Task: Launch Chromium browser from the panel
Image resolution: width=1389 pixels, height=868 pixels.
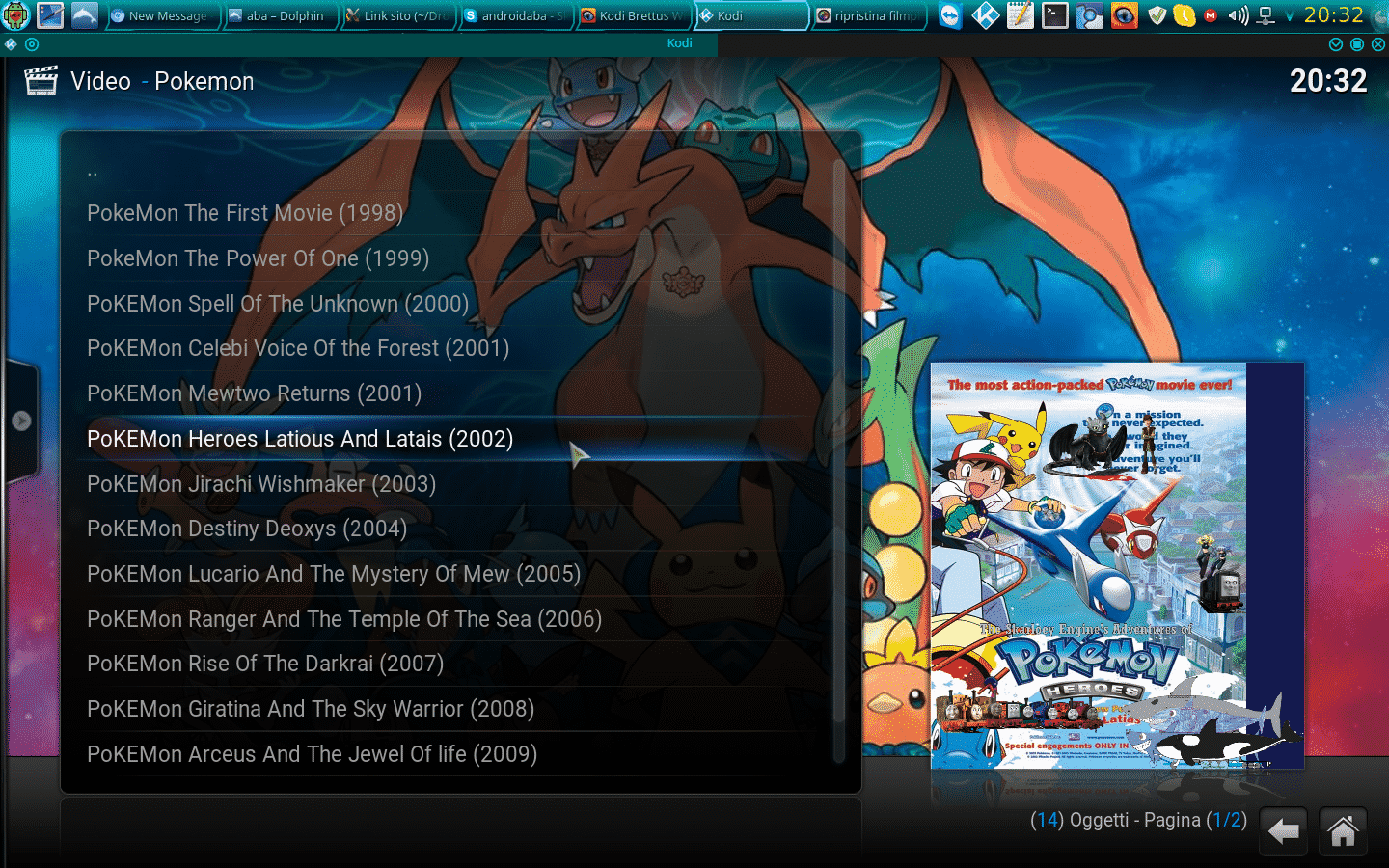Action: point(1089,15)
